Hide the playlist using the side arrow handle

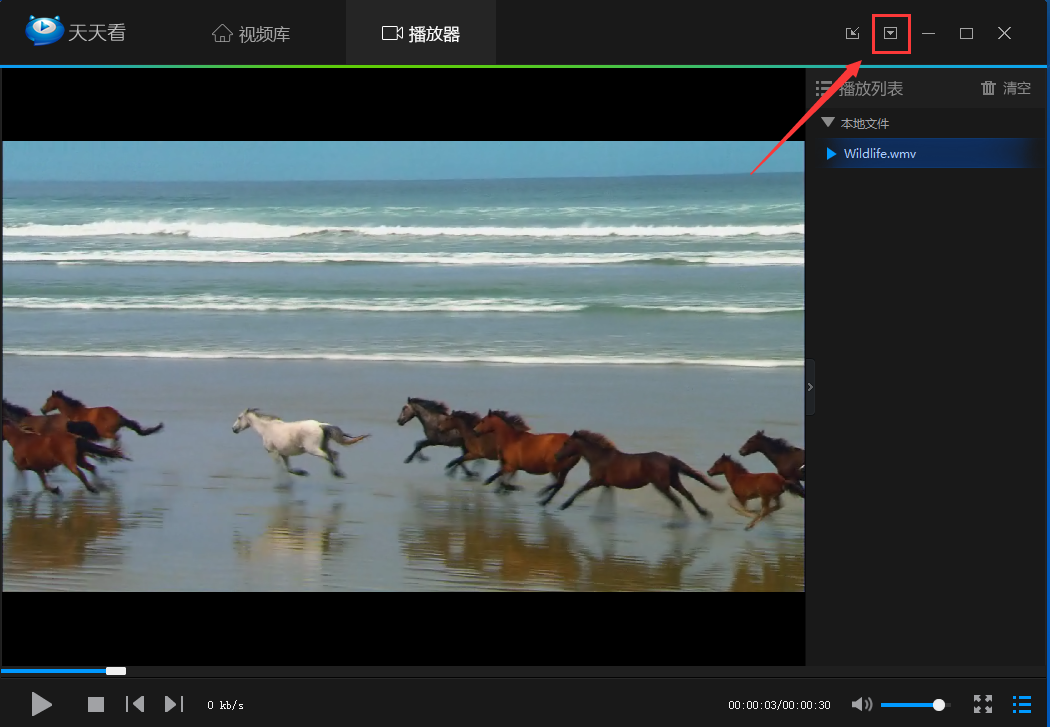tap(810, 387)
